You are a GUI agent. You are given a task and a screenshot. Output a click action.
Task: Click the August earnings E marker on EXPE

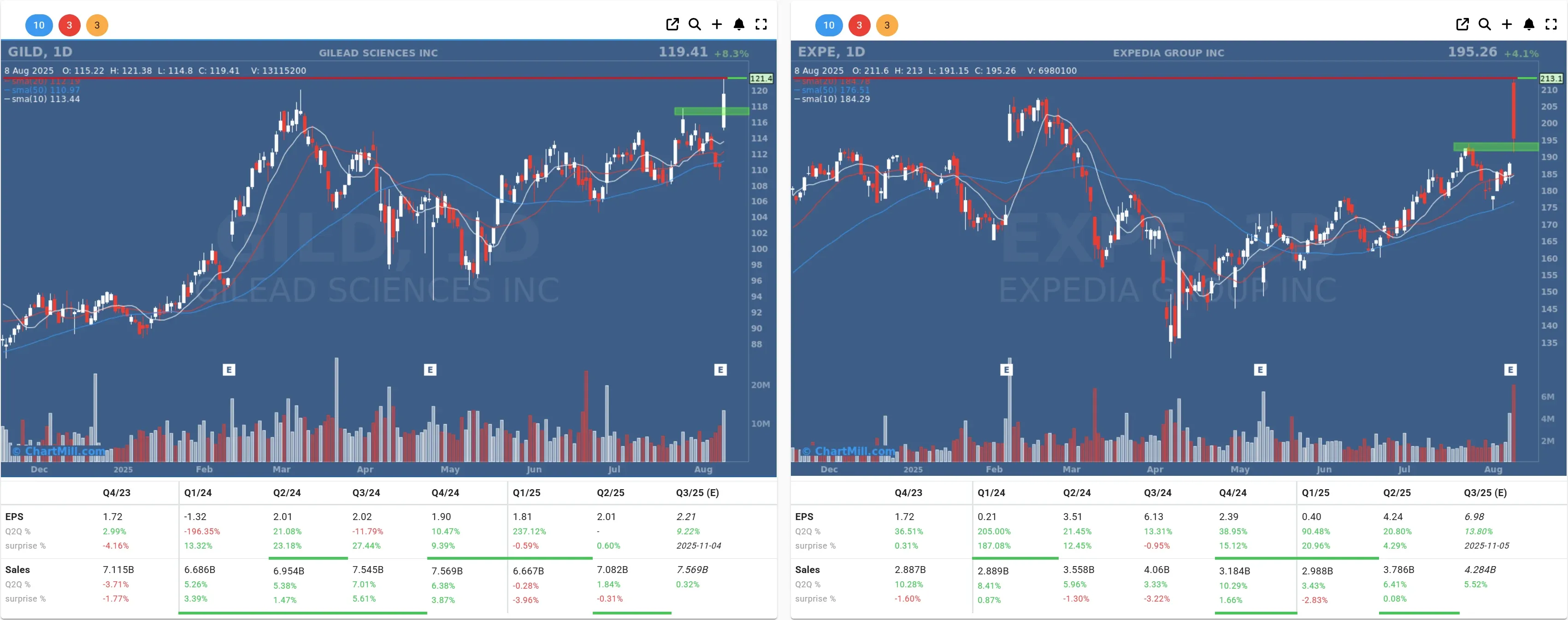tap(1511, 369)
